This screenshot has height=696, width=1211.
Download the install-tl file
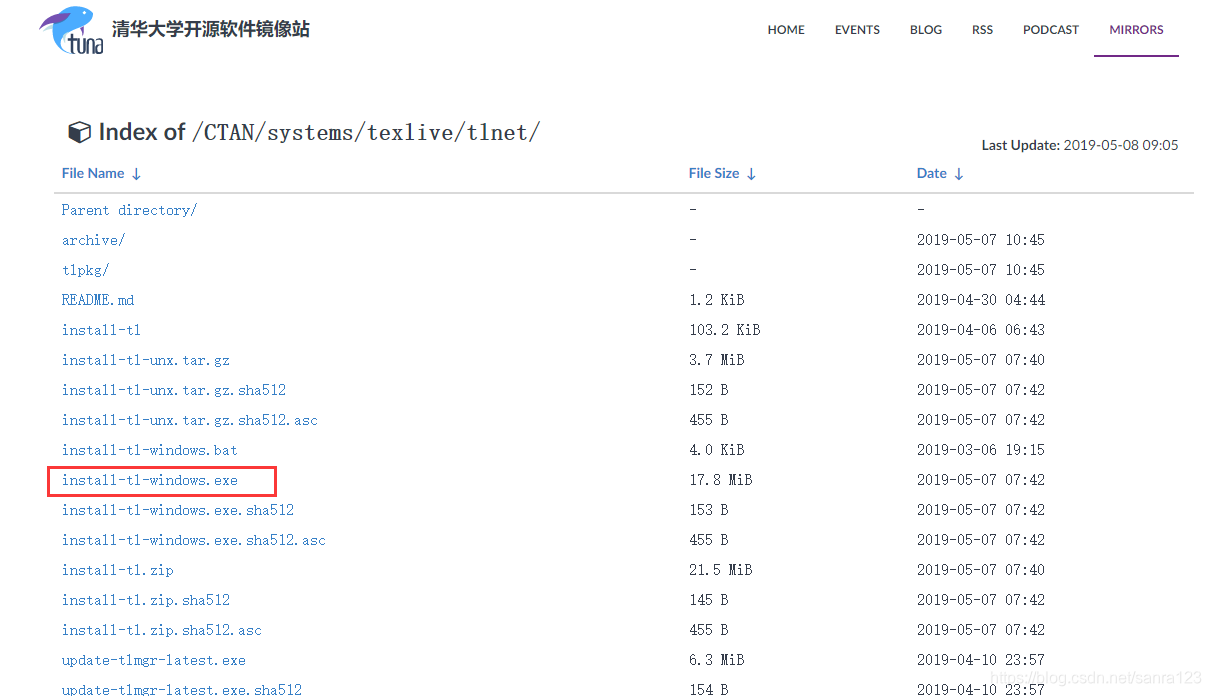click(101, 330)
